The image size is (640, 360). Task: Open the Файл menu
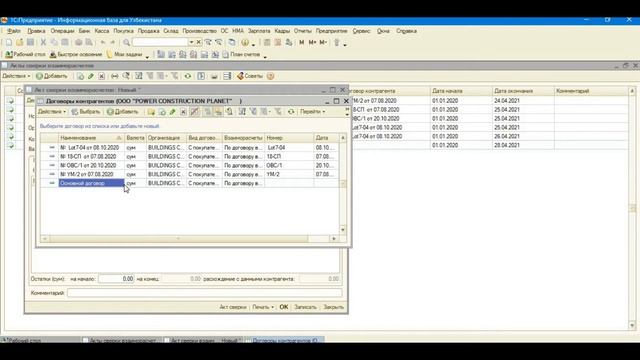click(x=13, y=31)
